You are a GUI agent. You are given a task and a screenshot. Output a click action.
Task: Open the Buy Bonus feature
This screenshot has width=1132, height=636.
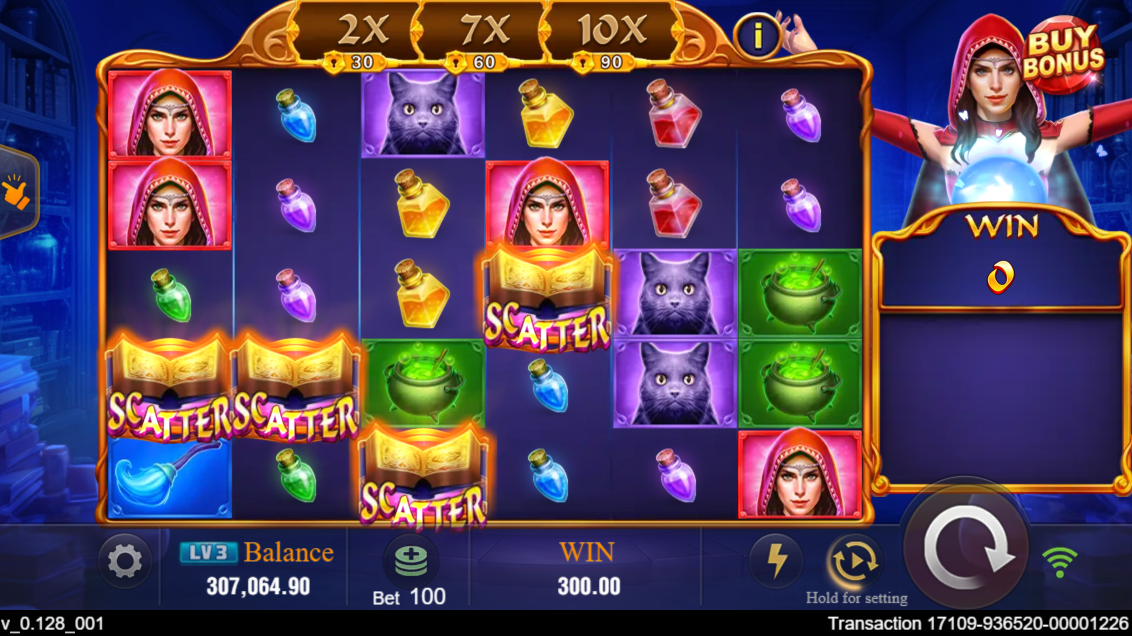coord(1063,54)
